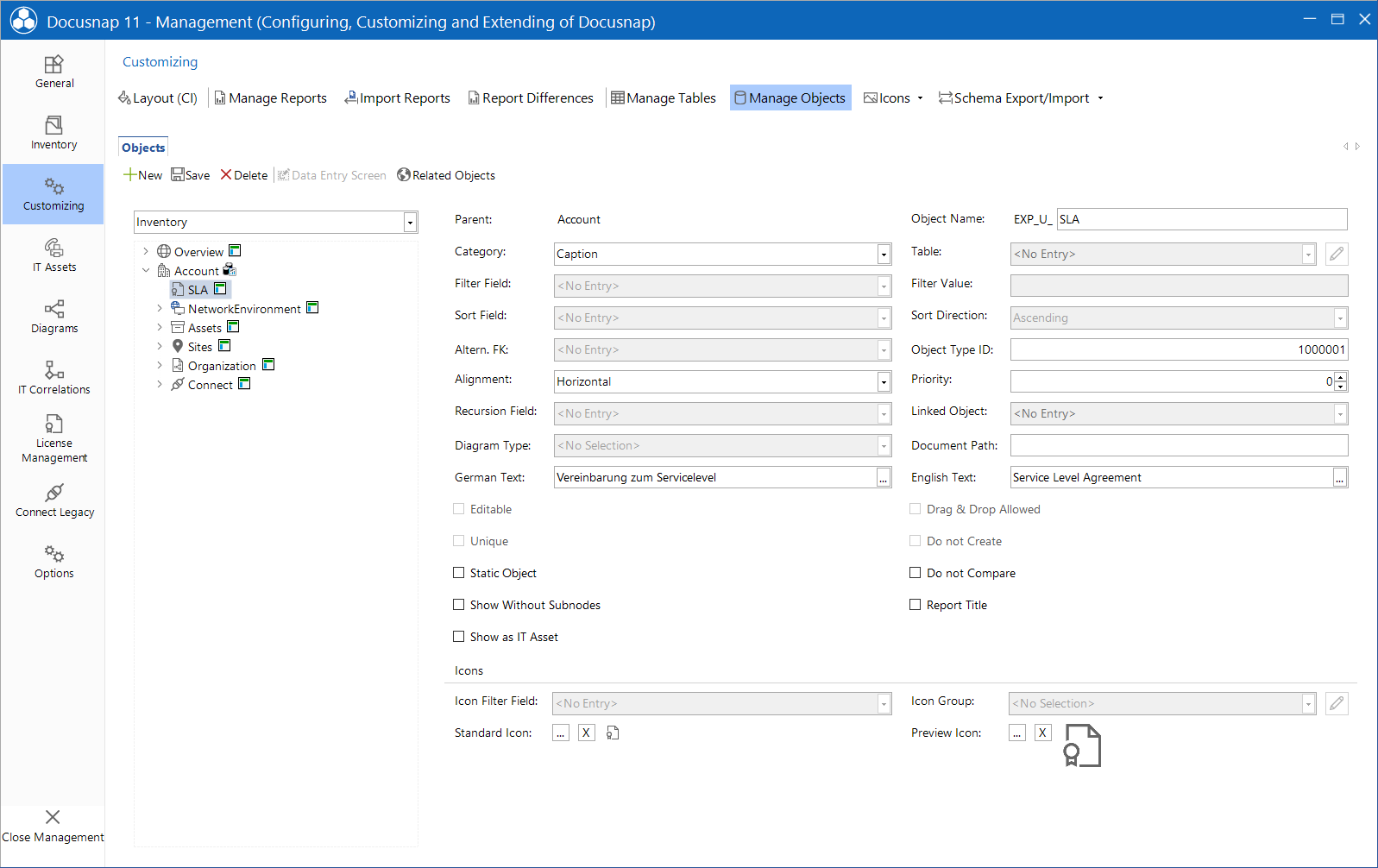Viewport: 1378px width, 868px height.
Task: Expand the Connect tree node
Action: pyautogui.click(x=160, y=385)
